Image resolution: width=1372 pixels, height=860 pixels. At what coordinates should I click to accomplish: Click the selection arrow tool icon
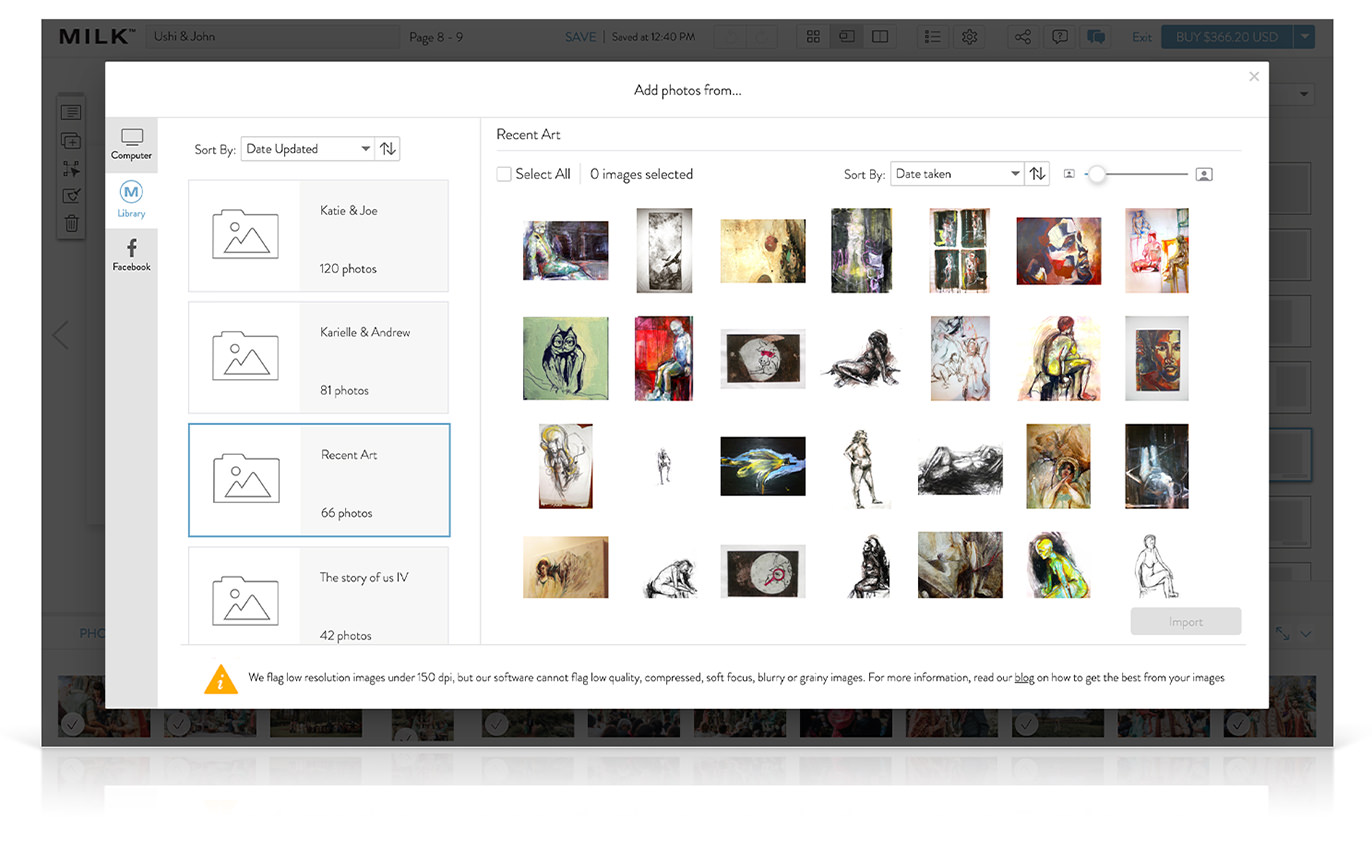click(x=71, y=169)
